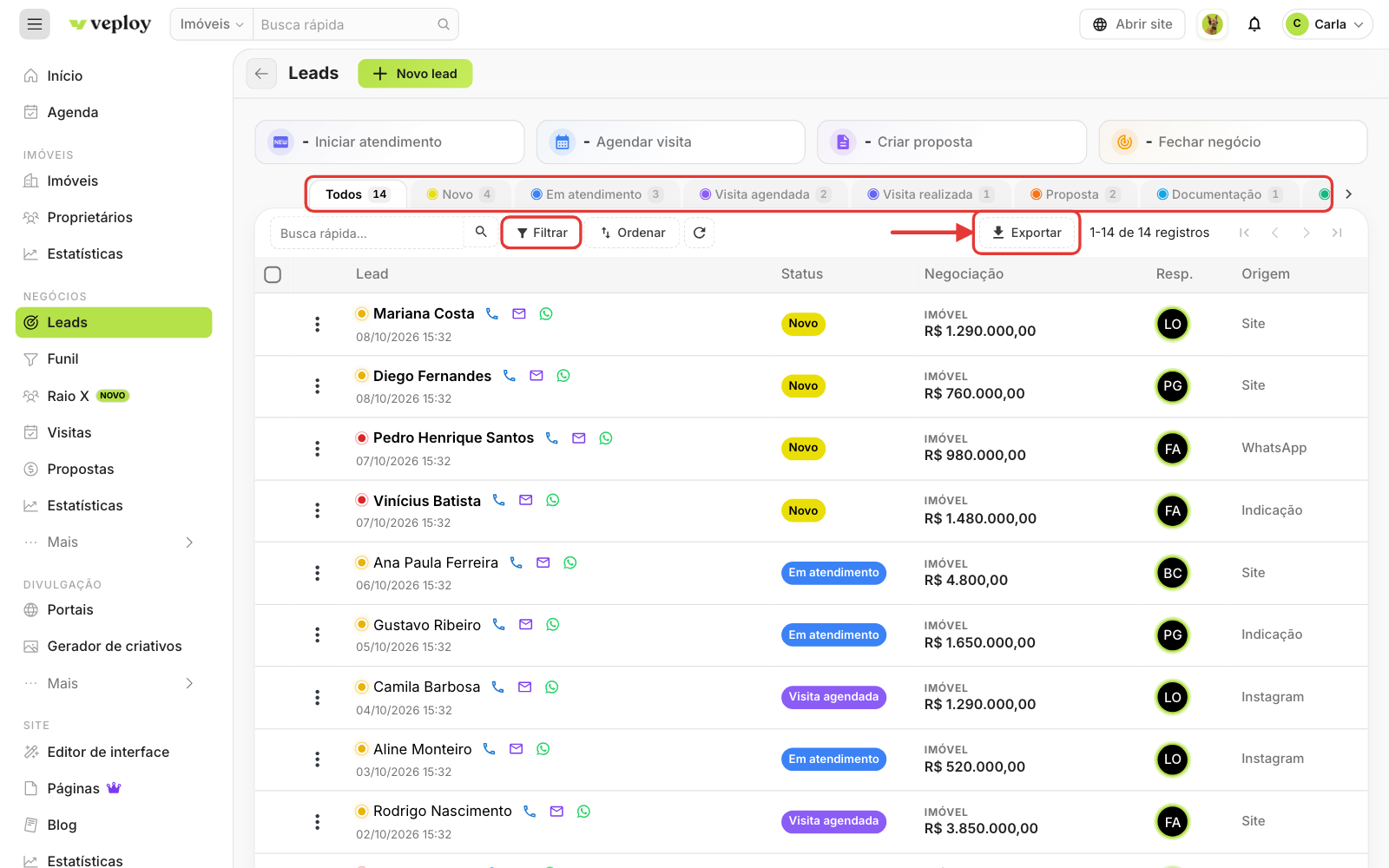1389x868 pixels.
Task: Click the user photo avatar in header
Action: click(x=1213, y=24)
